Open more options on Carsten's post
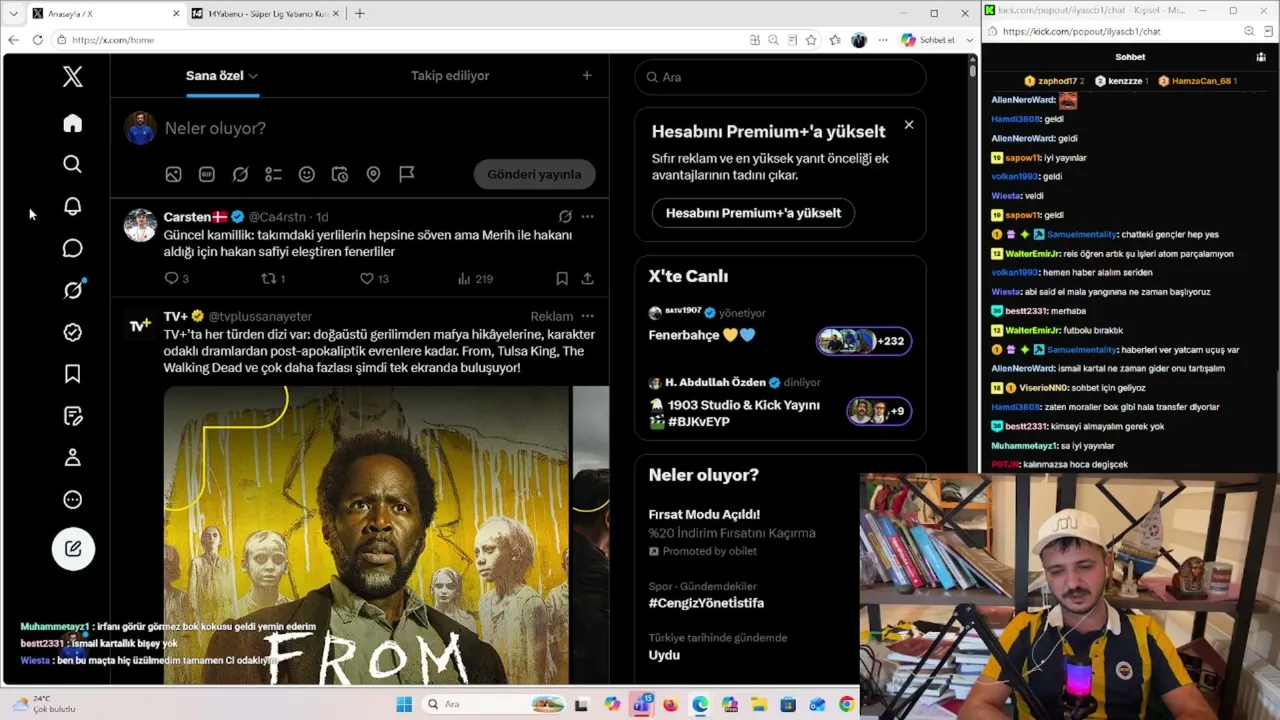Screen dimensions: 1280x720 point(587,216)
